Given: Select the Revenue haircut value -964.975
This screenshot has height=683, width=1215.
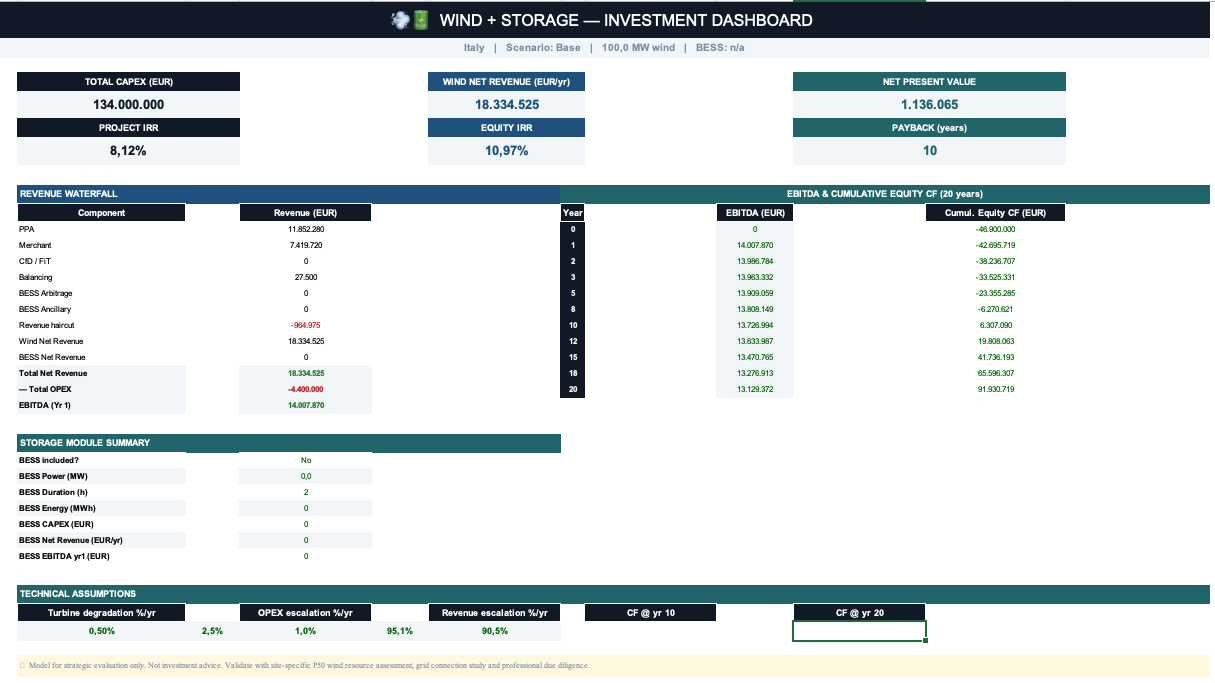Looking at the screenshot, I should [306, 325].
